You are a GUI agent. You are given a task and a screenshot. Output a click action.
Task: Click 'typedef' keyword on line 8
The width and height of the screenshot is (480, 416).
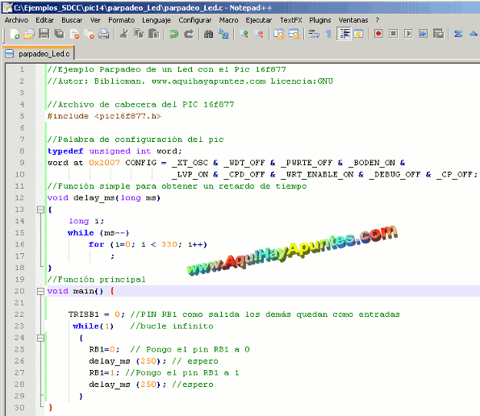[65, 151]
